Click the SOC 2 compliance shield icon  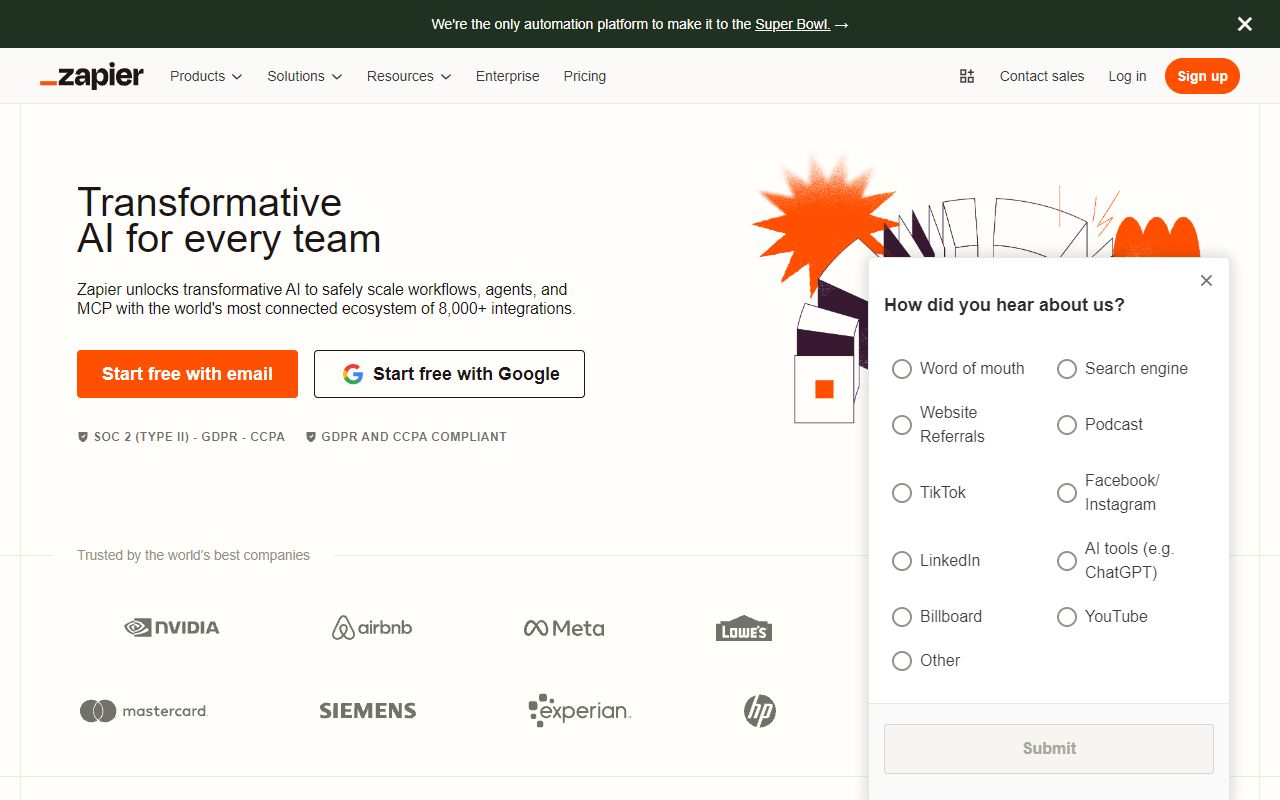83,436
